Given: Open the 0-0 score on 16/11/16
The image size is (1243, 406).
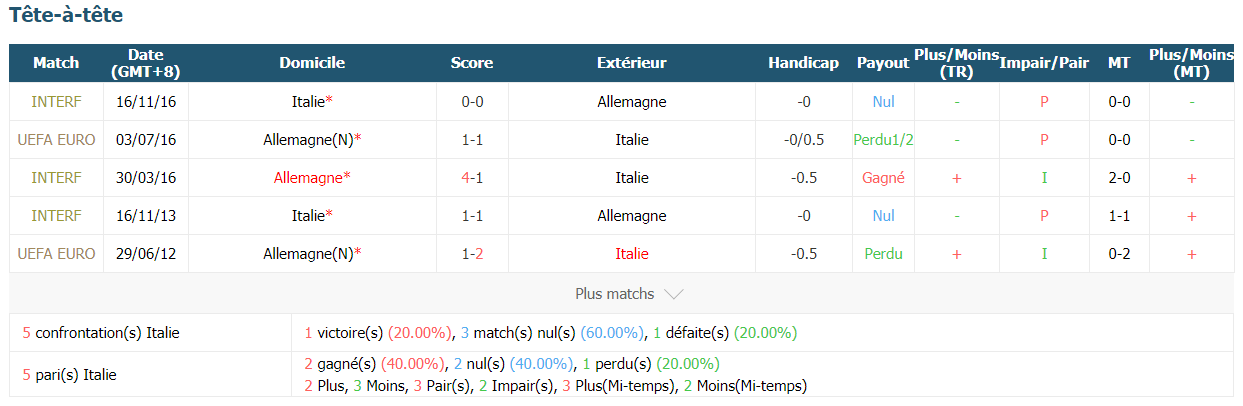Looking at the screenshot, I should point(472,102).
